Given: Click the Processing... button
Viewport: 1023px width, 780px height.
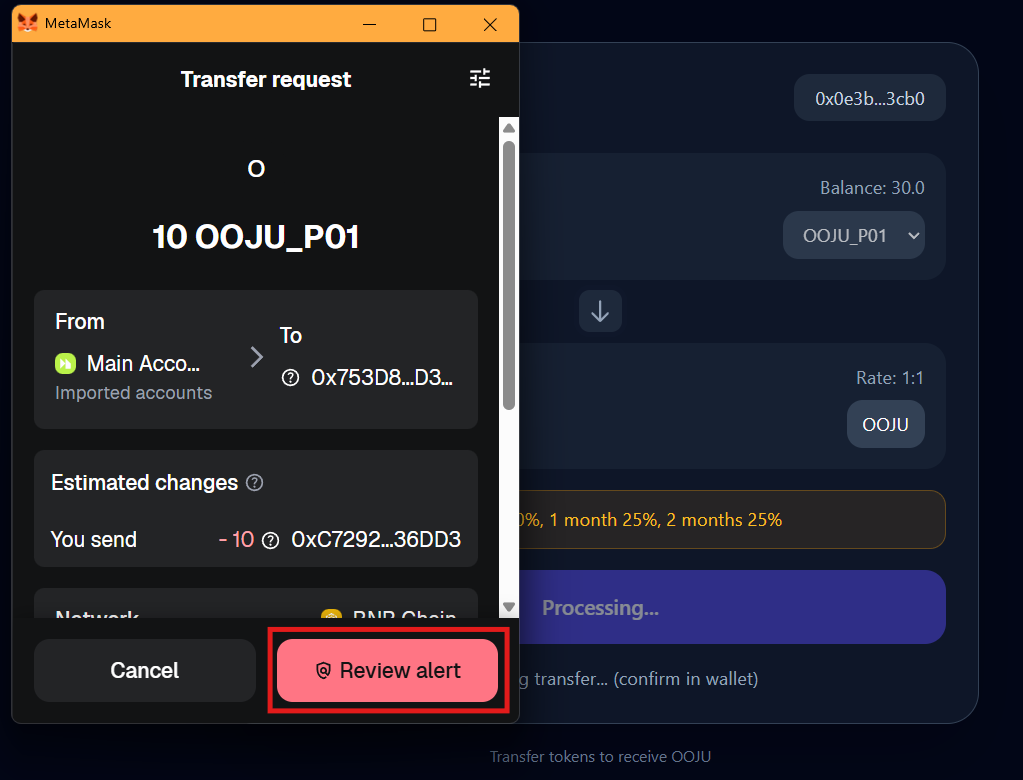Looking at the screenshot, I should (730, 607).
